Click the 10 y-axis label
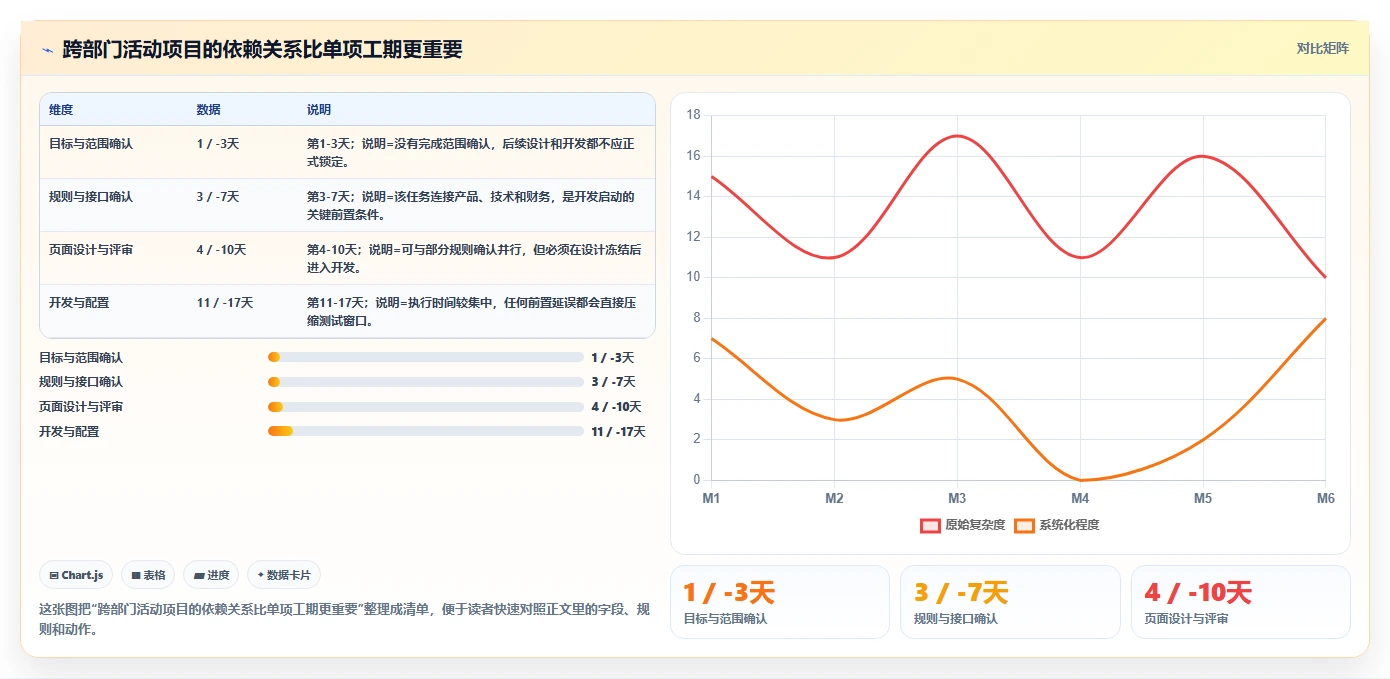 pos(694,277)
